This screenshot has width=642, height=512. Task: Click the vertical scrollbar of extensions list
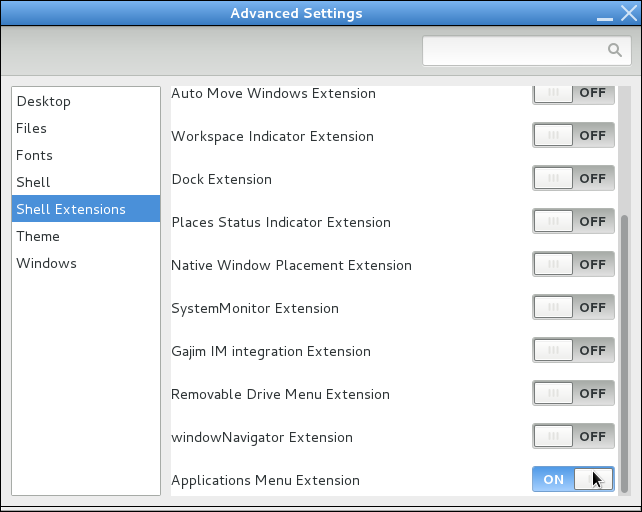click(x=624, y=353)
